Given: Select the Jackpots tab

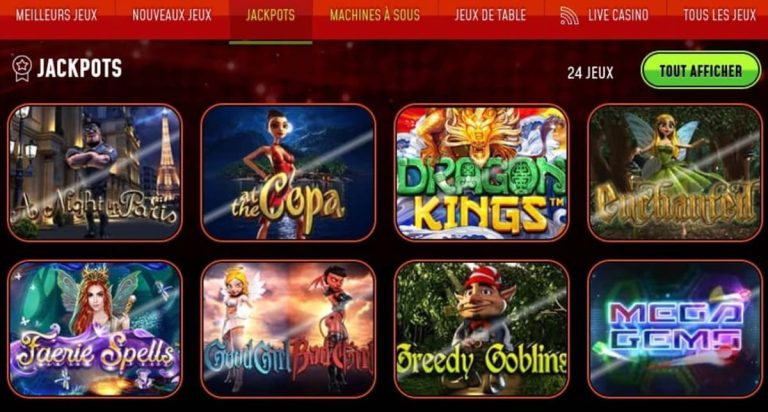Looking at the screenshot, I should click(x=270, y=15).
